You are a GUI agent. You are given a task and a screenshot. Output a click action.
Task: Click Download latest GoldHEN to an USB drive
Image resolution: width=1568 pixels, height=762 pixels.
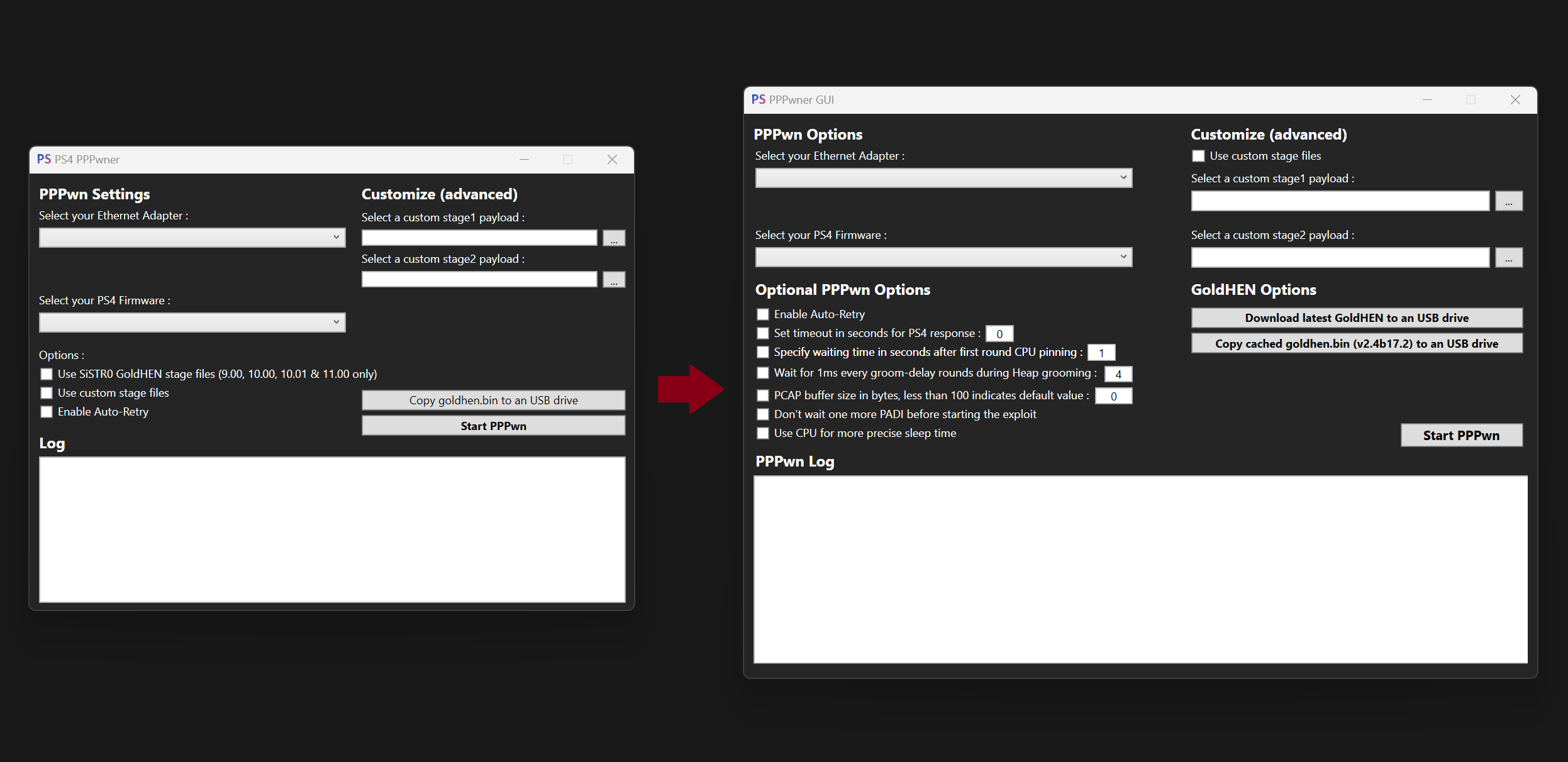(1357, 318)
